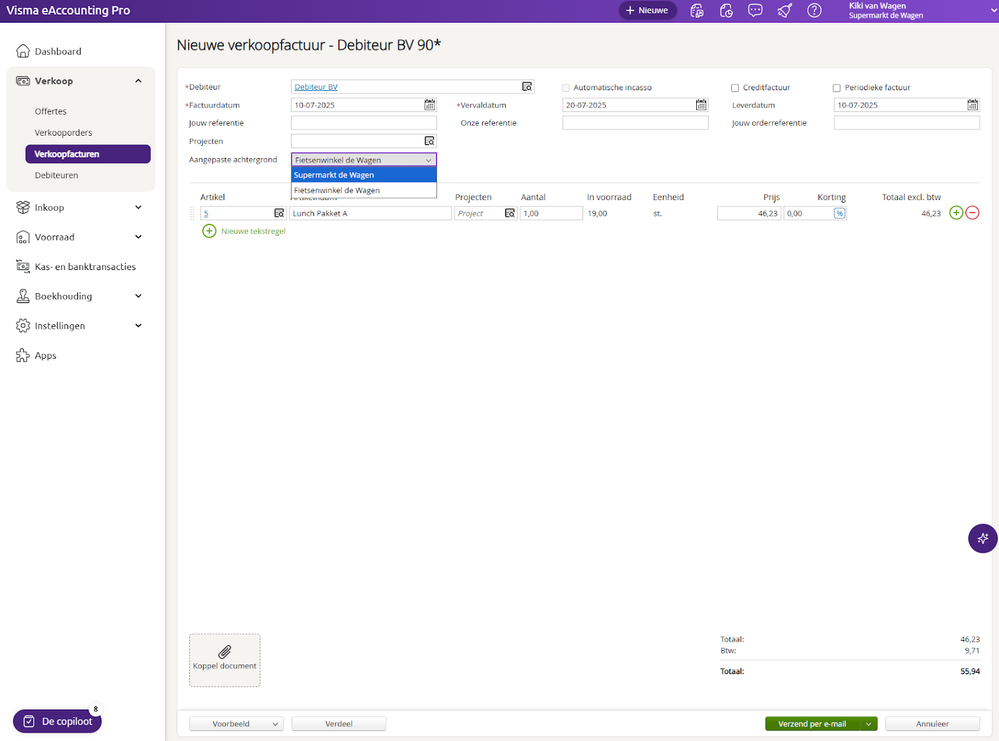The image size is (999, 741).
Task: Open the Verzend per e-mail arrow dropdown
Action: click(868, 724)
